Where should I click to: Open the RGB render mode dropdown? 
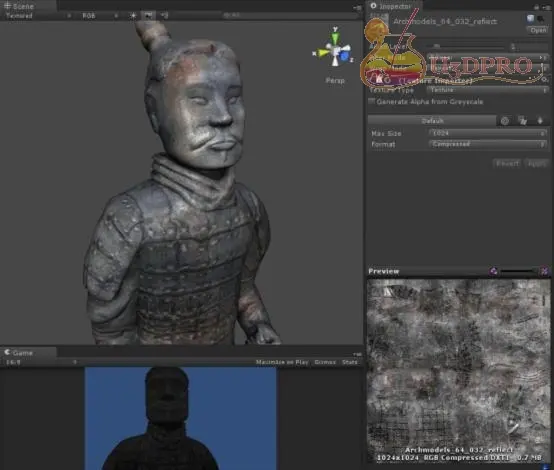pos(100,16)
